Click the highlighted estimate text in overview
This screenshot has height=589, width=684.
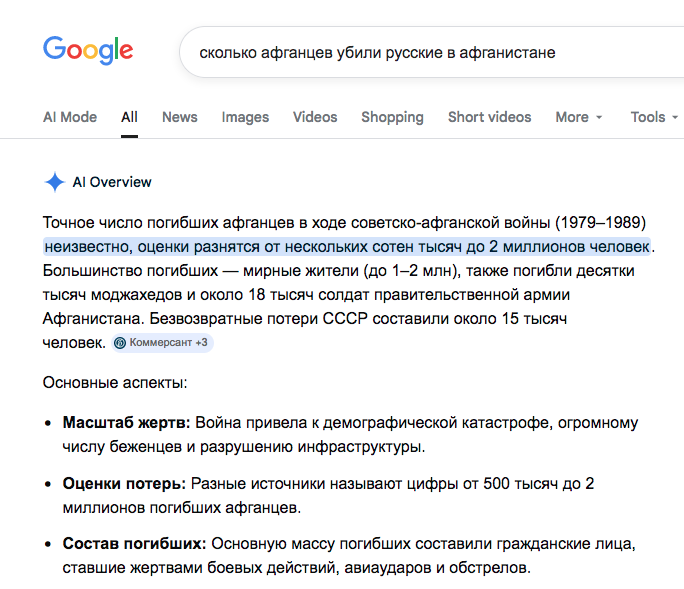point(346,246)
